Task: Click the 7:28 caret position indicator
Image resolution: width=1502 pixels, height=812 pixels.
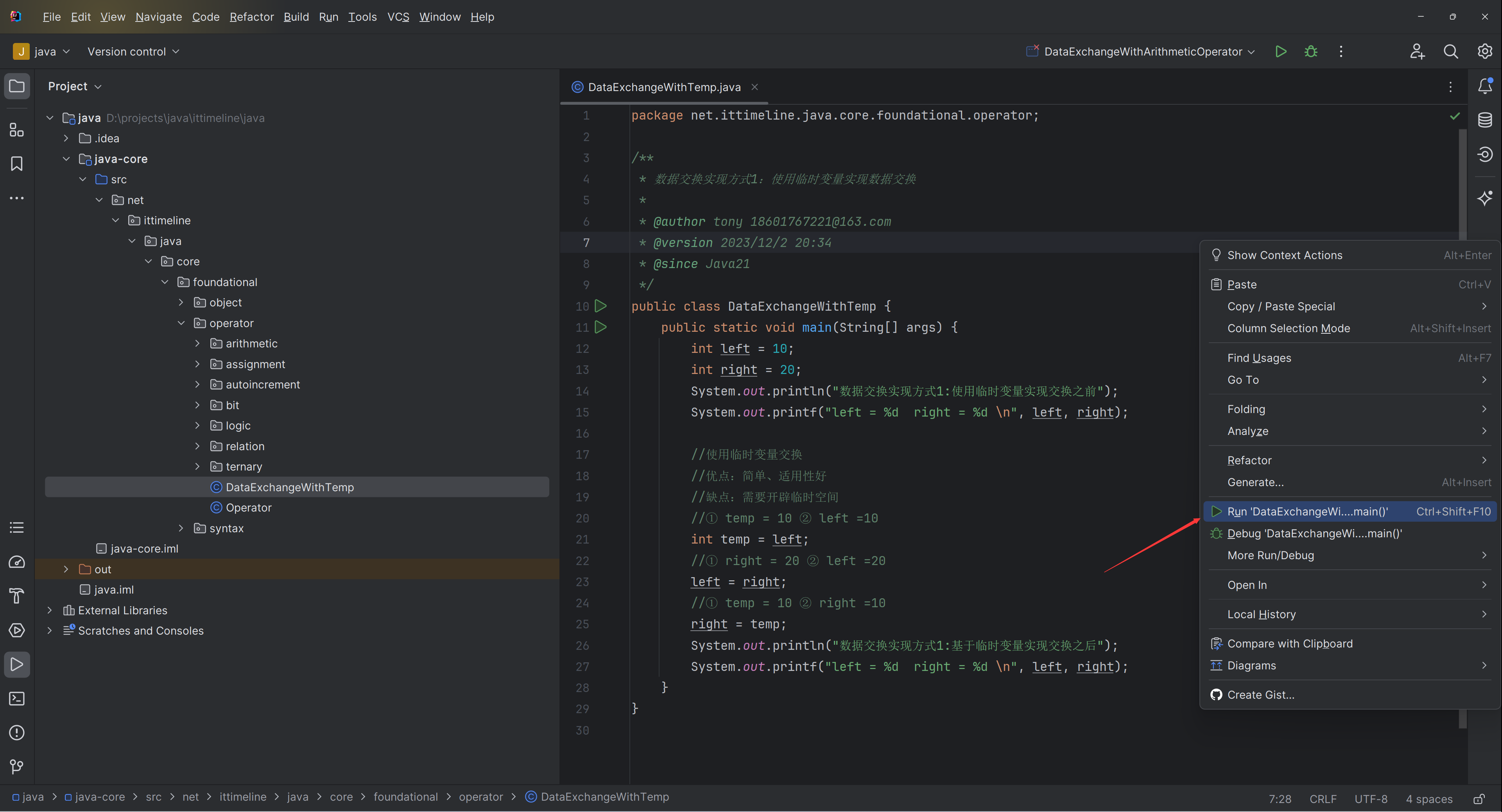Action: pos(1280,799)
